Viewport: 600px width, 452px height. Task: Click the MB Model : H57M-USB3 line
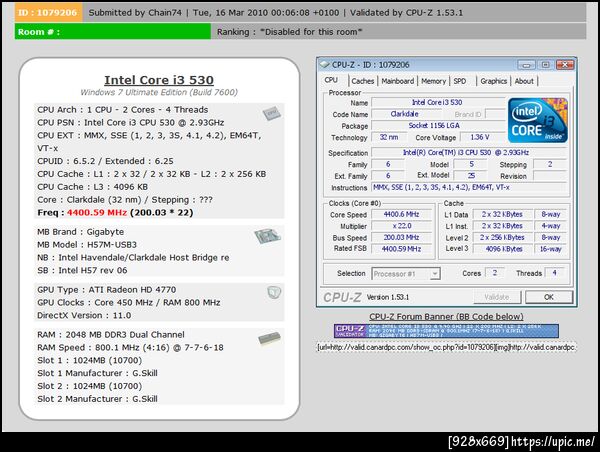pyautogui.click(x=87, y=245)
